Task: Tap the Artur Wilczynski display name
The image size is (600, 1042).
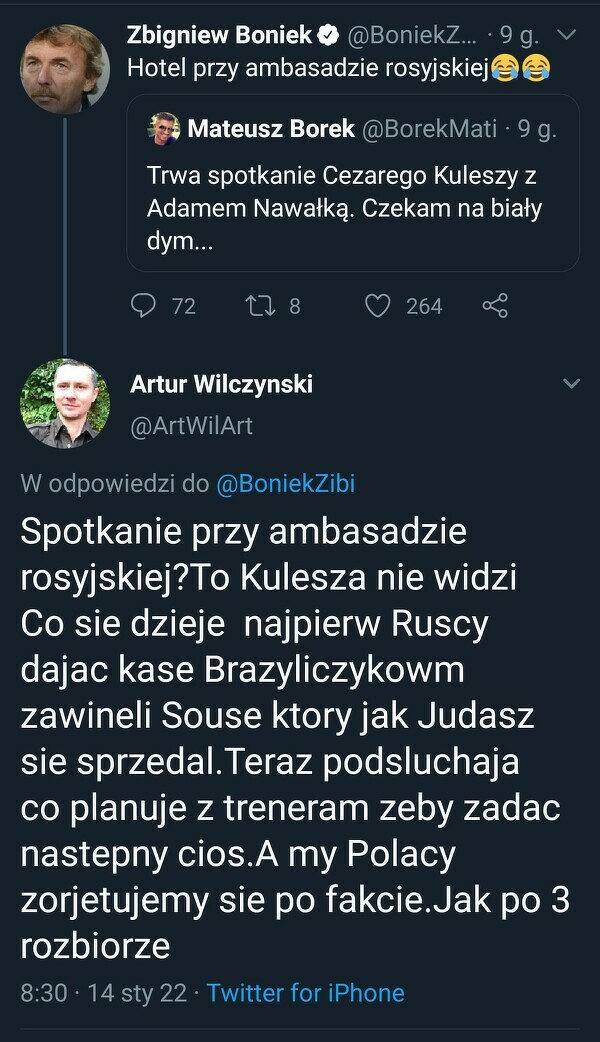Action: (x=221, y=383)
